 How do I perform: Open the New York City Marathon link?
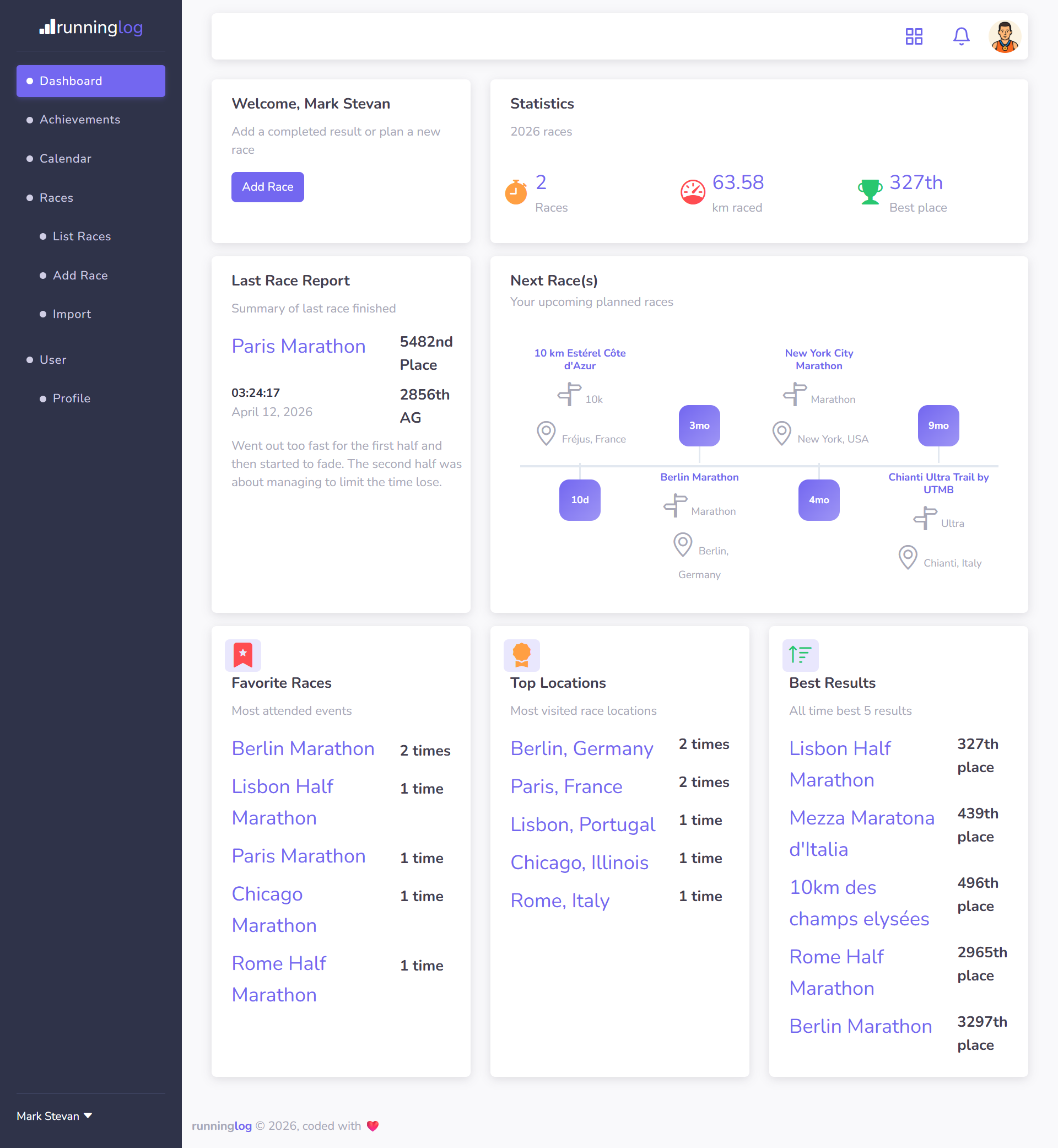(819, 359)
